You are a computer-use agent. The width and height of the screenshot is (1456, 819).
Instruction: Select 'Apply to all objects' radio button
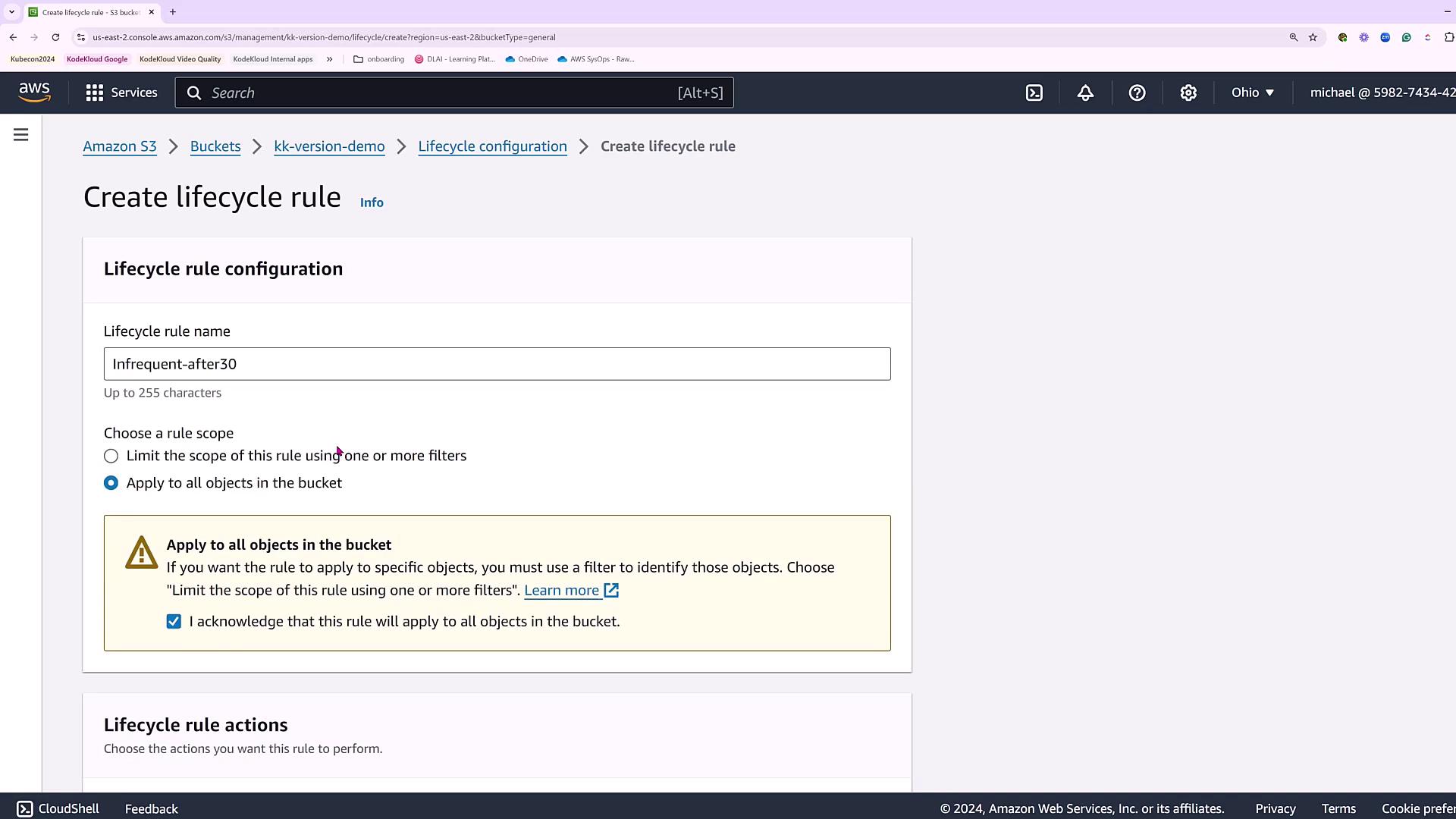[111, 483]
